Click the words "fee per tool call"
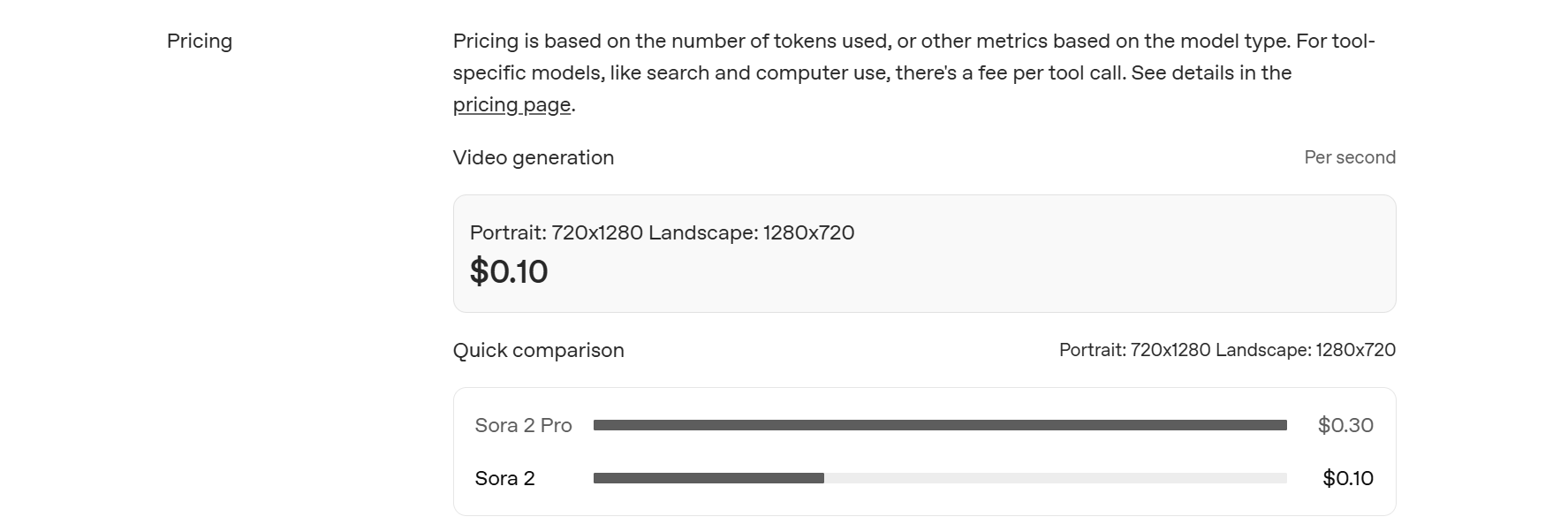The width and height of the screenshot is (1568, 532). point(1051,73)
